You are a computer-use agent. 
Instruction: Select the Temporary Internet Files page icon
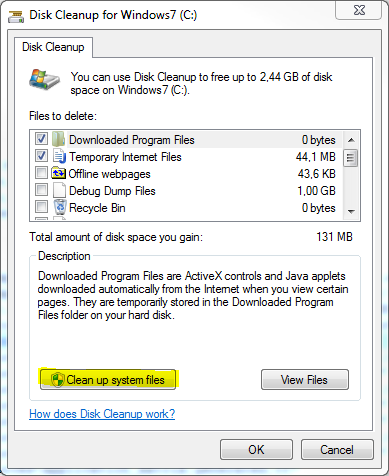[59, 156]
